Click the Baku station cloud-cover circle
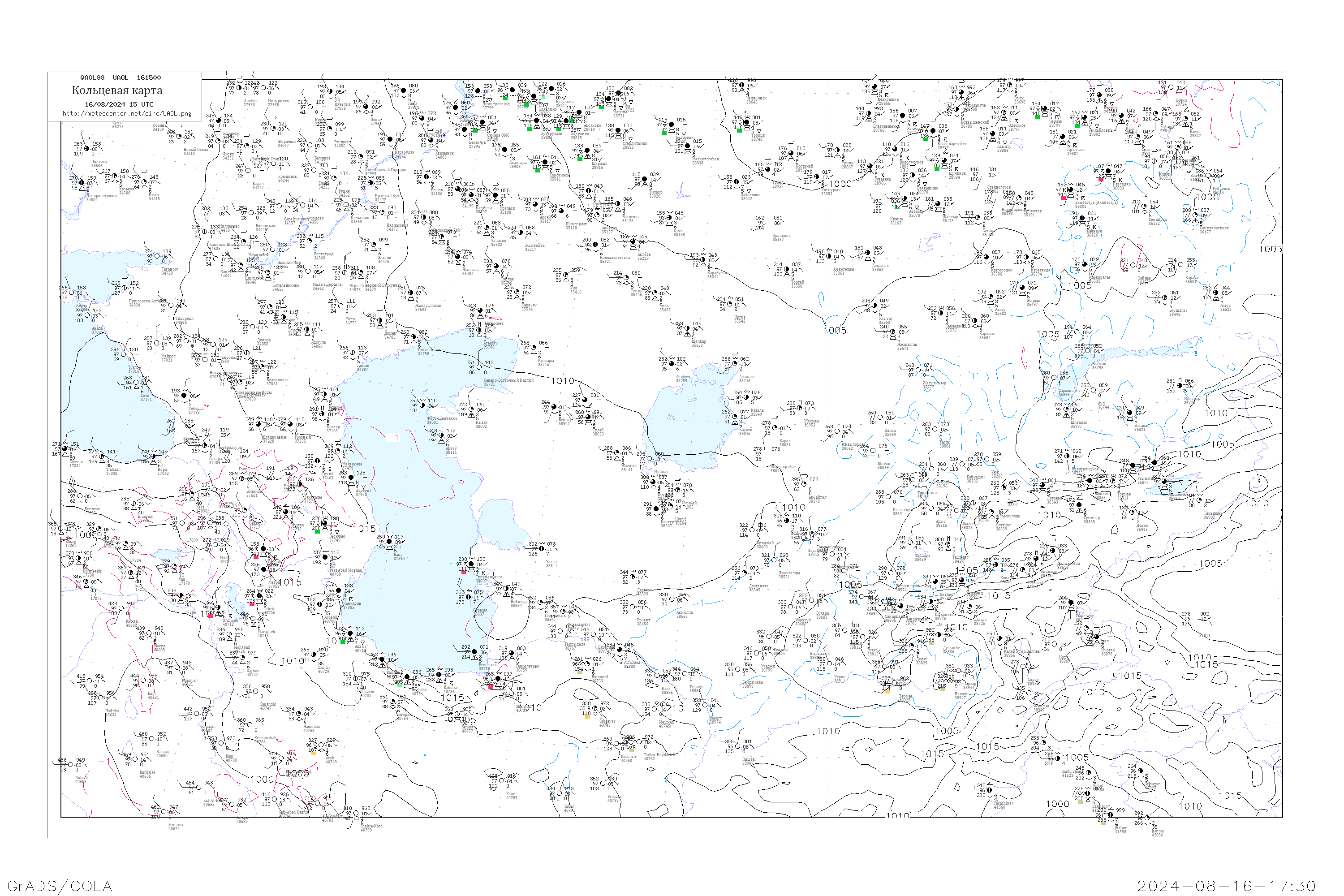Image resolution: width=1344 pixels, height=896 pixels. (389, 542)
